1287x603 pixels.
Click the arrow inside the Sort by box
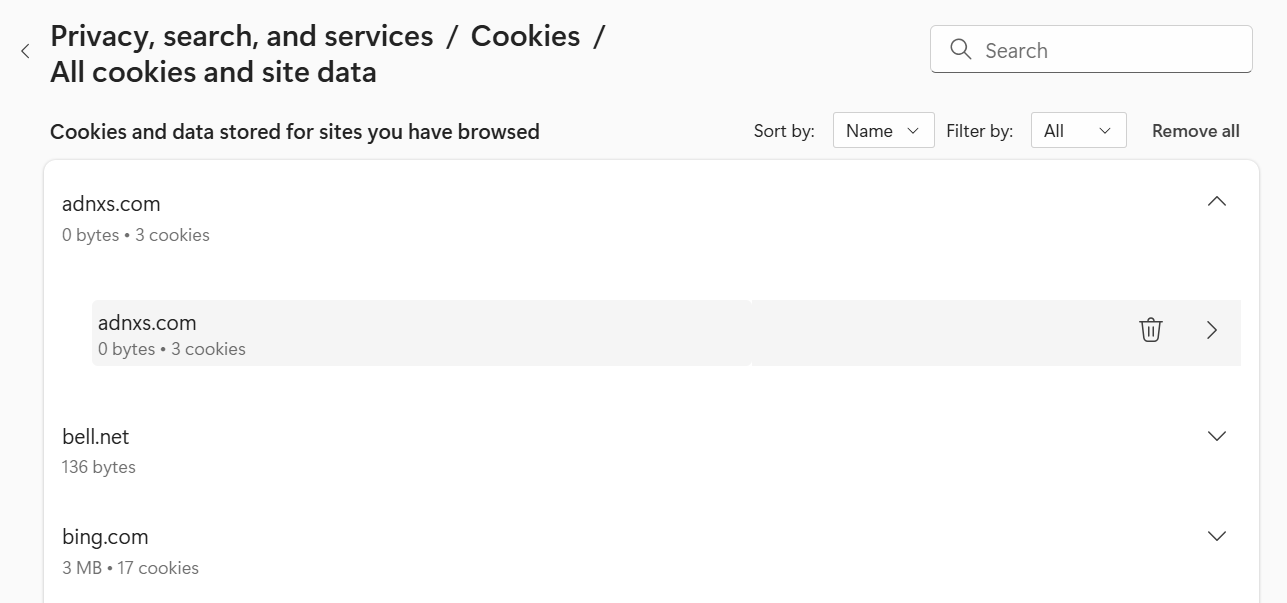(913, 131)
